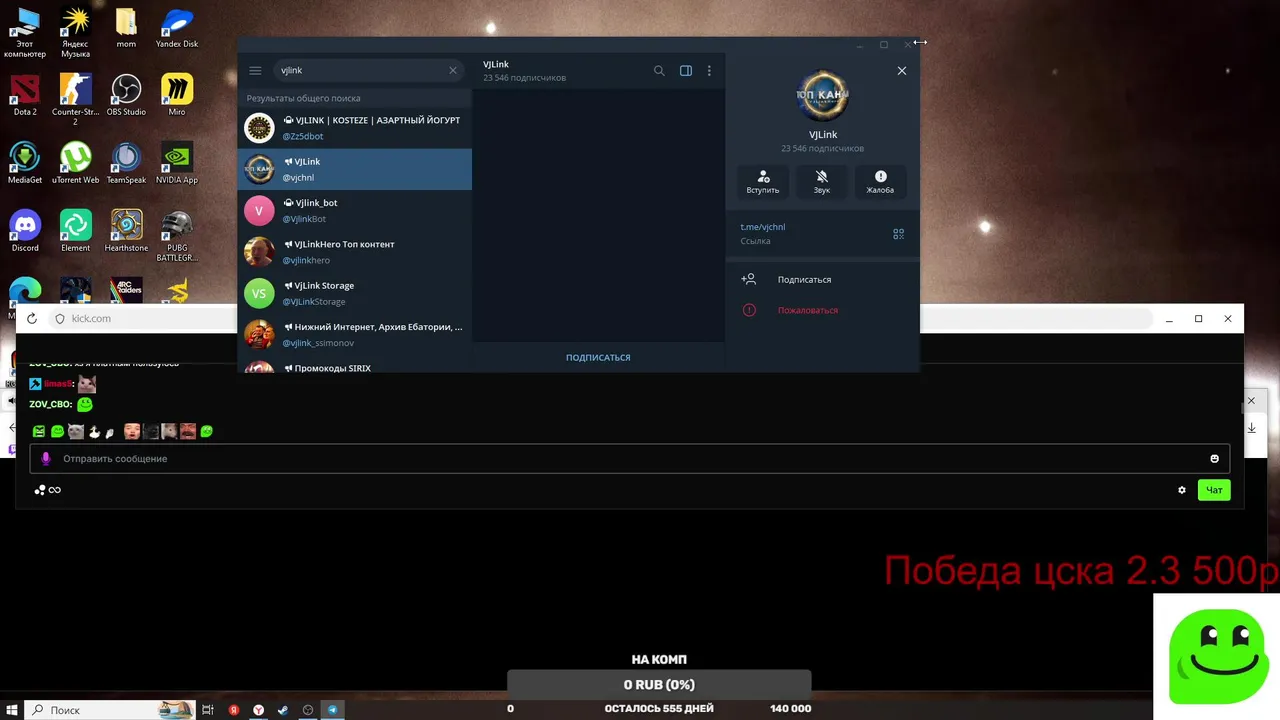
Task: Open Element desktop shortcut
Action: (x=75, y=231)
